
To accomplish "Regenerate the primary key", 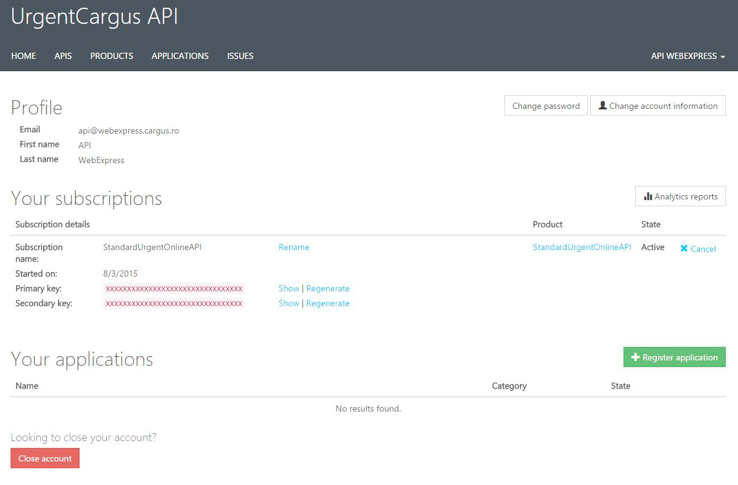I will 328,288.
